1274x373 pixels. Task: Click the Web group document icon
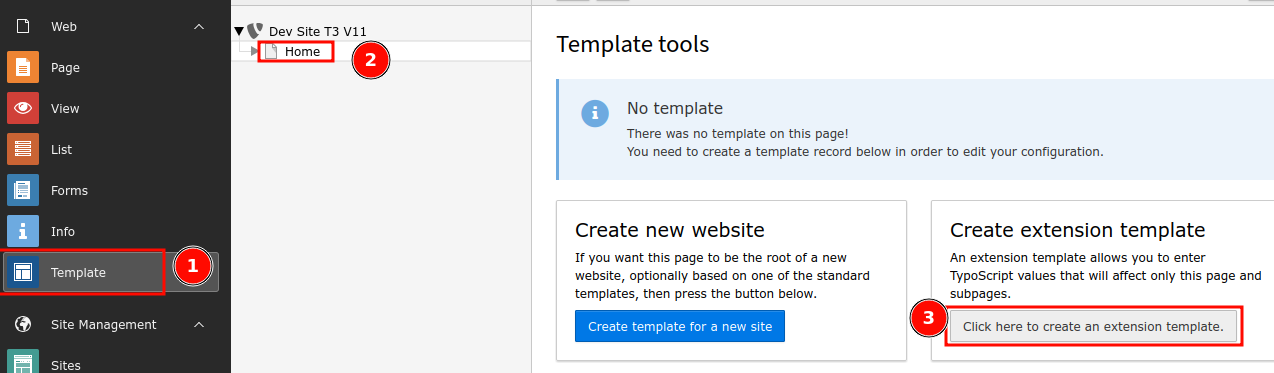pyautogui.click(x=23, y=26)
